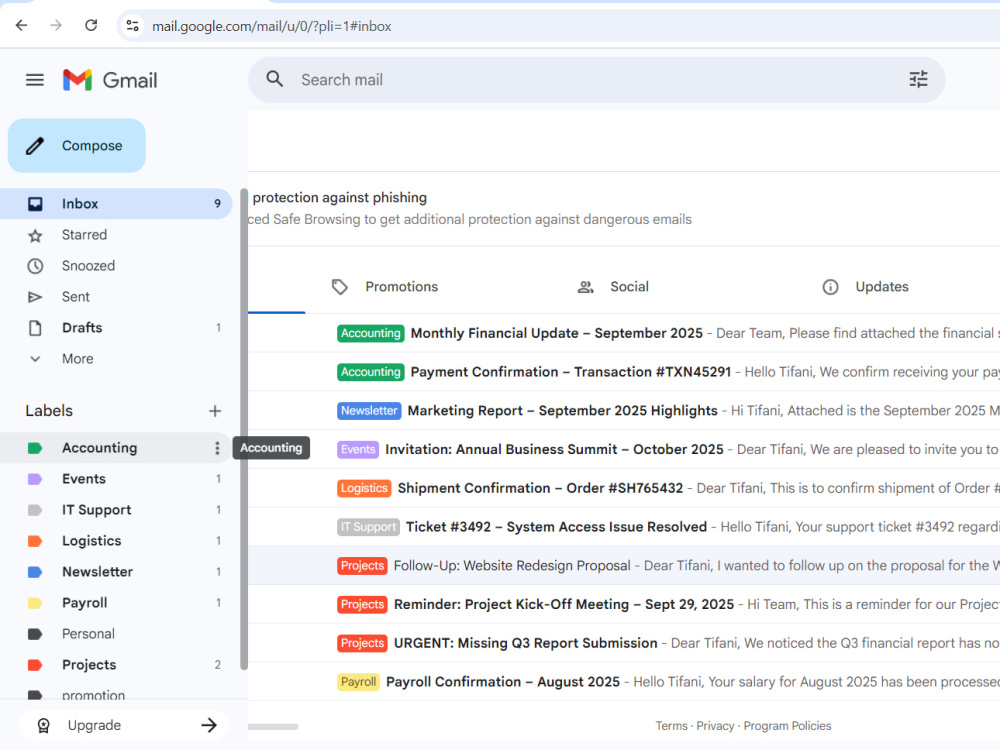Click in the Search mail field

pyautogui.click(x=596, y=80)
